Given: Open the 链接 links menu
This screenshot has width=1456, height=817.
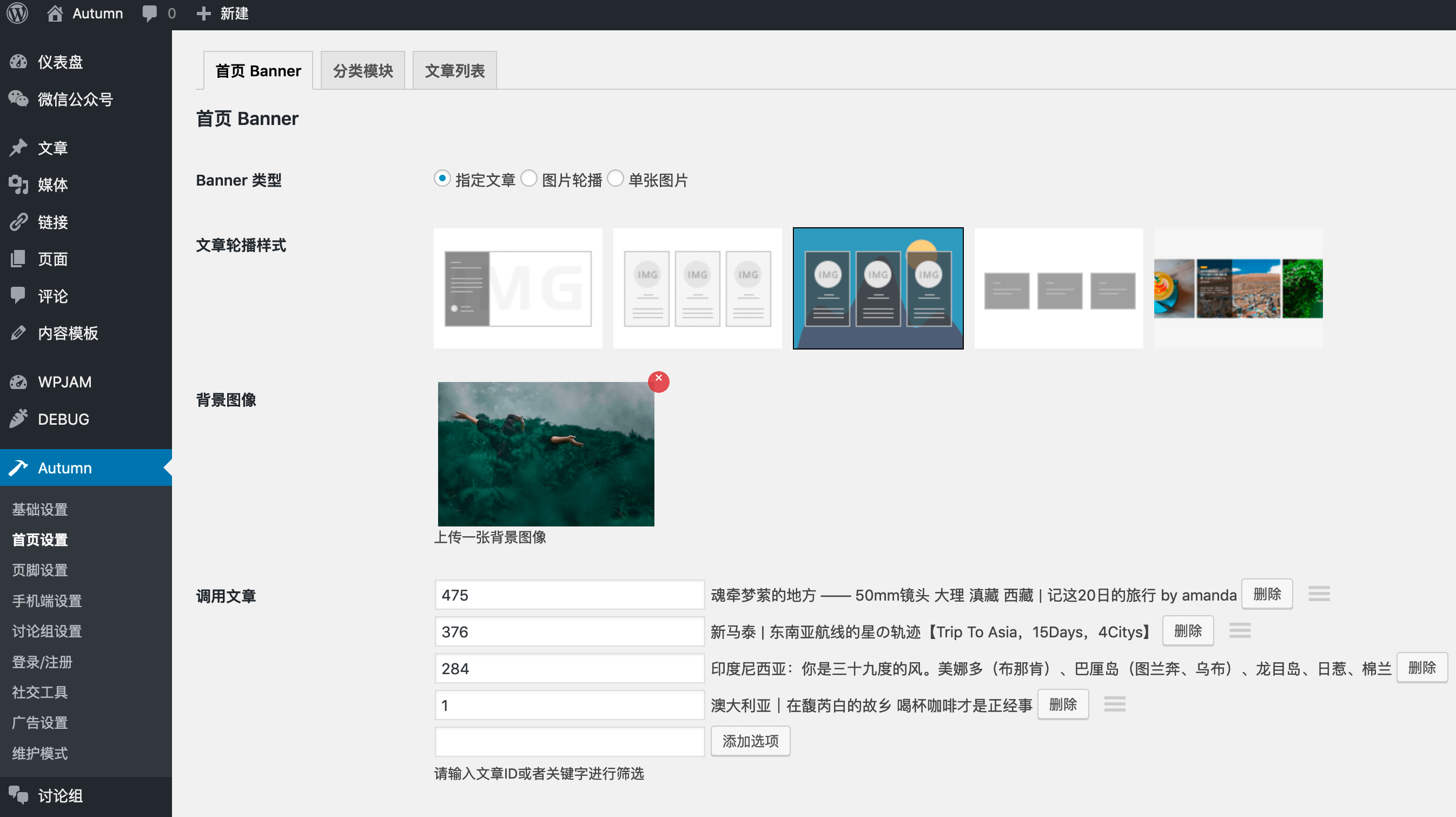Looking at the screenshot, I should 52,222.
